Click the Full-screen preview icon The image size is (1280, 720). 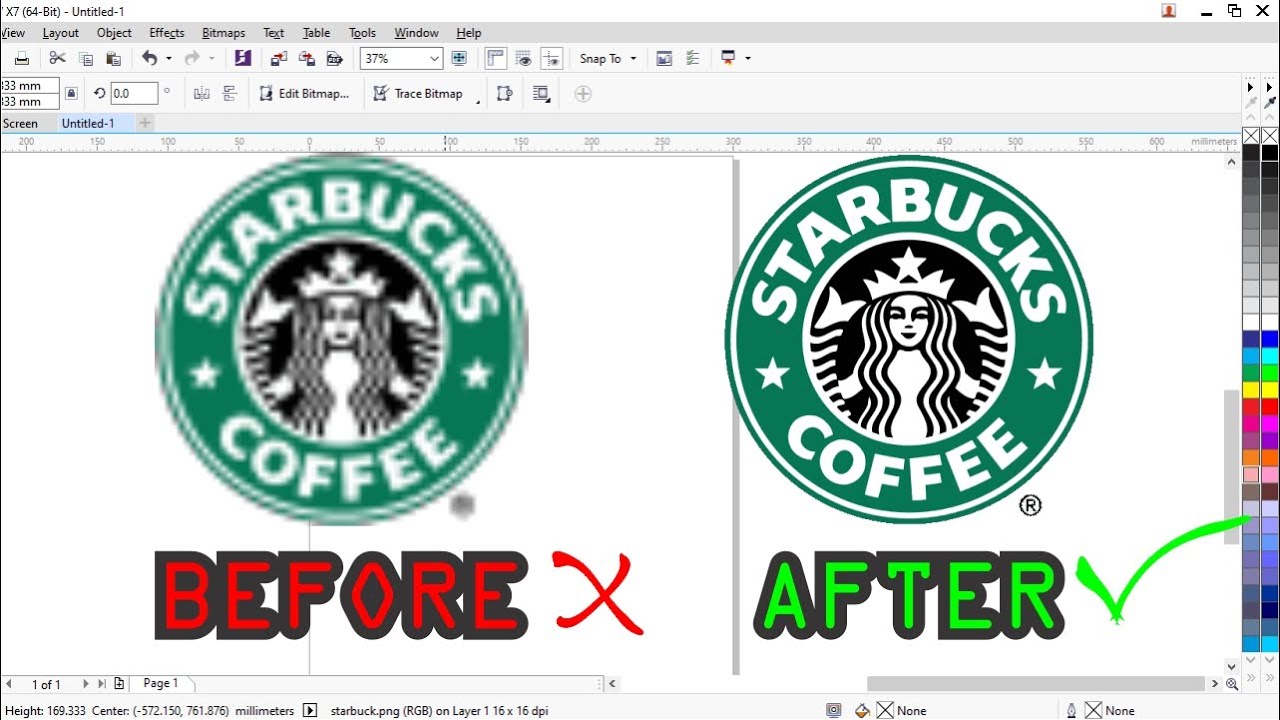(x=460, y=58)
